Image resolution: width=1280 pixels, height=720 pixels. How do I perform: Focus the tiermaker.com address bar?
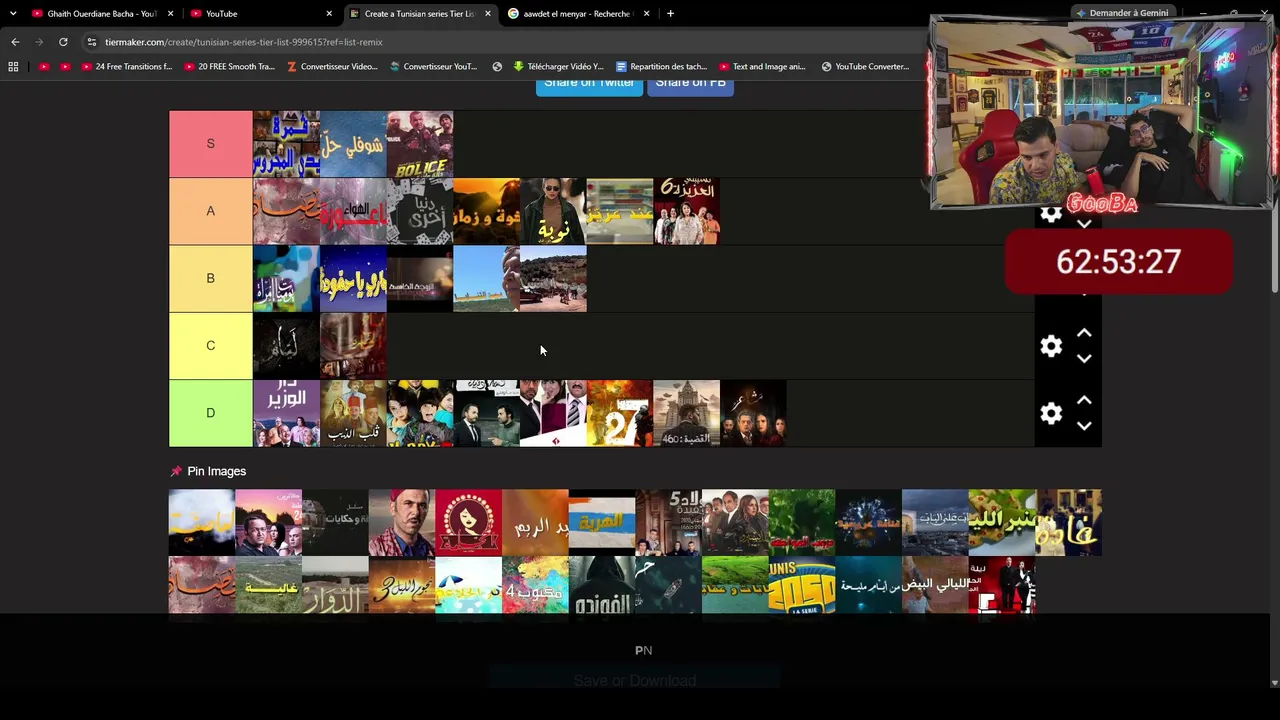(500, 42)
